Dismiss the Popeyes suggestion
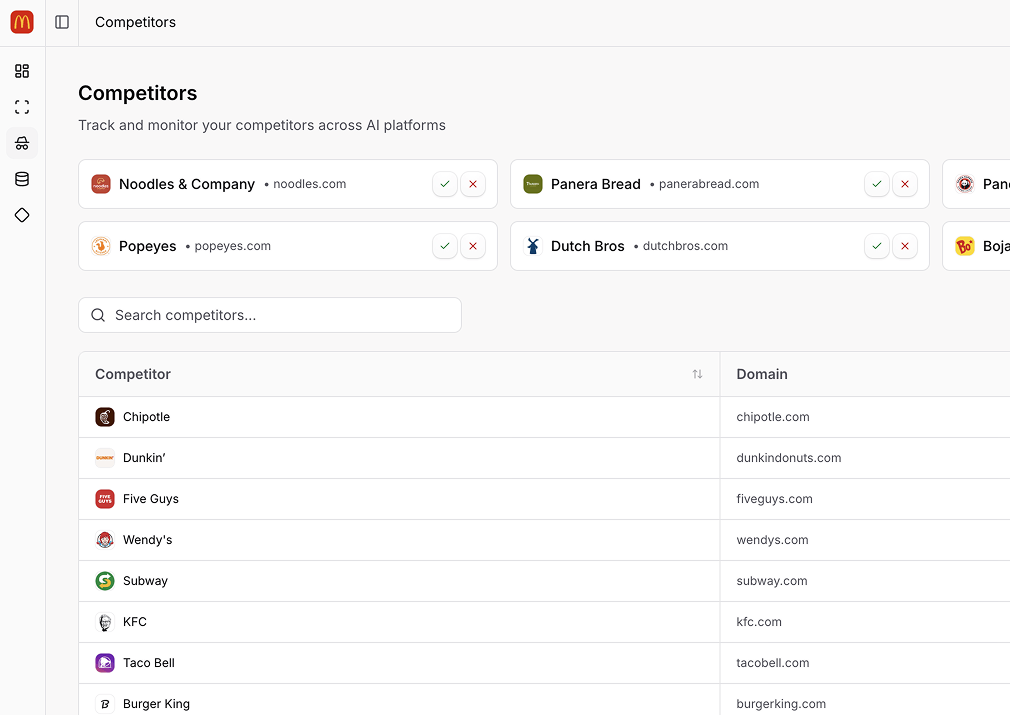The width and height of the screenshot is (1010, 715). click(x=472, y=246)
